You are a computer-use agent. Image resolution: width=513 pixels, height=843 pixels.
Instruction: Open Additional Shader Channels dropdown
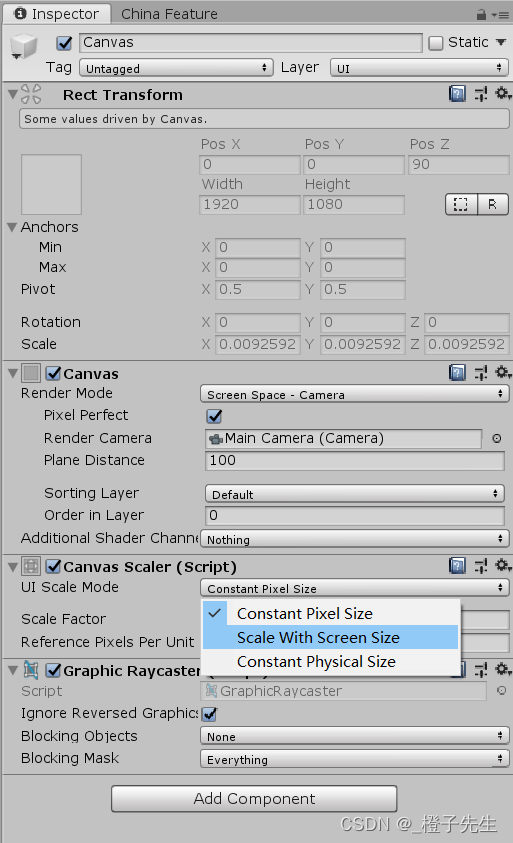click(354, 539)
